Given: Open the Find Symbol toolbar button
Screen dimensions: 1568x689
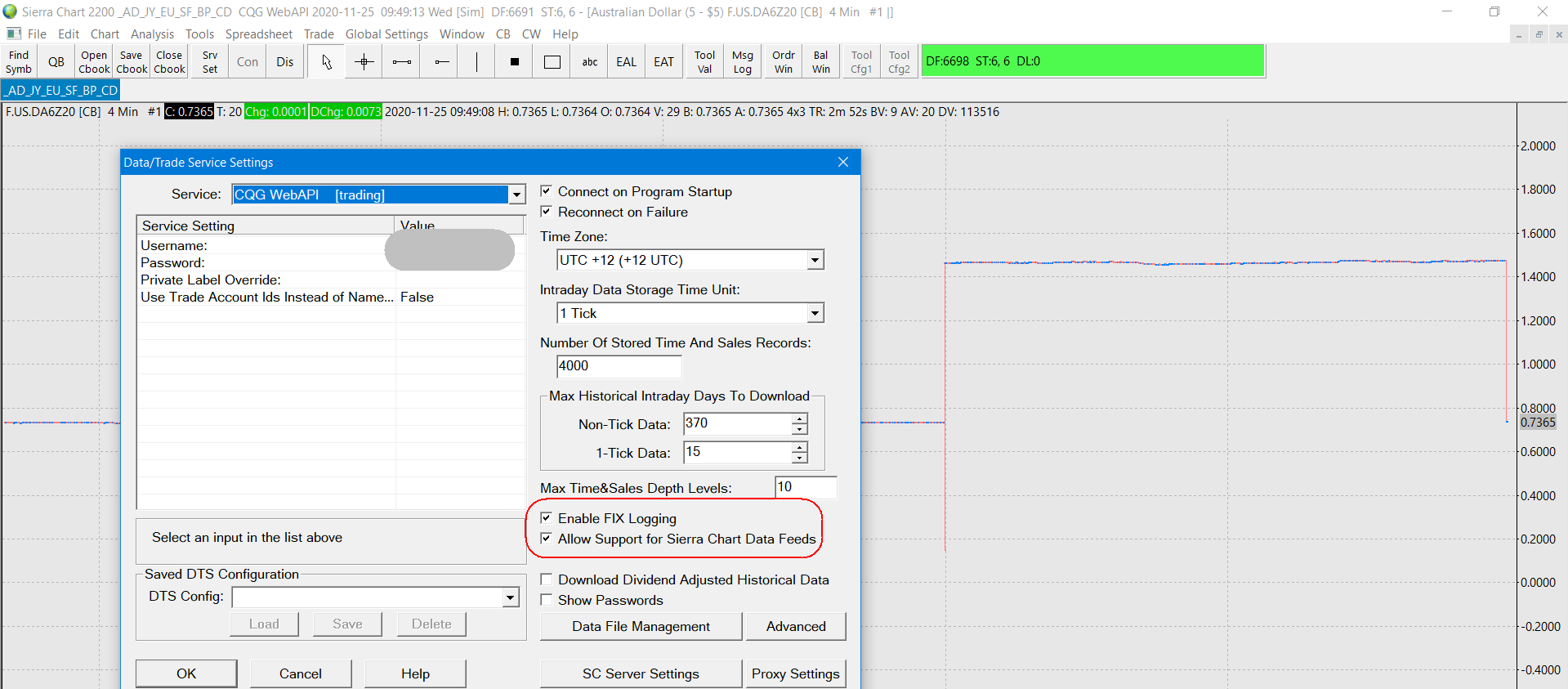Looking at the screenshot, I should coord(19,62).
